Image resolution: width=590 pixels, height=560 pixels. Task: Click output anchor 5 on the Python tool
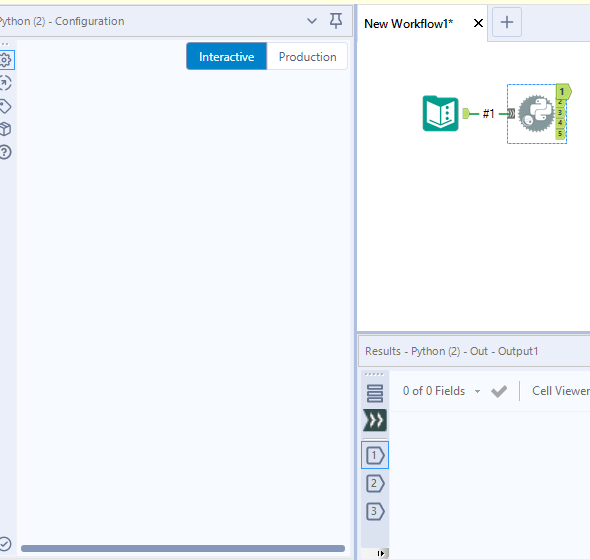560,134
